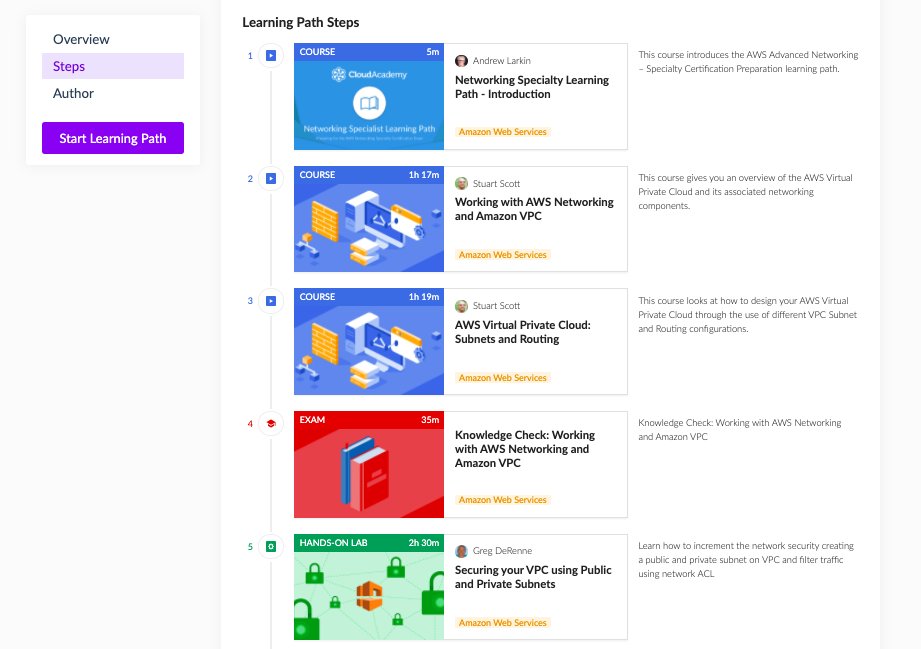Screen dimensions: 921x649
Task: Open Securing your VPC using Public and Private Subnets
Action: (533, 577)
